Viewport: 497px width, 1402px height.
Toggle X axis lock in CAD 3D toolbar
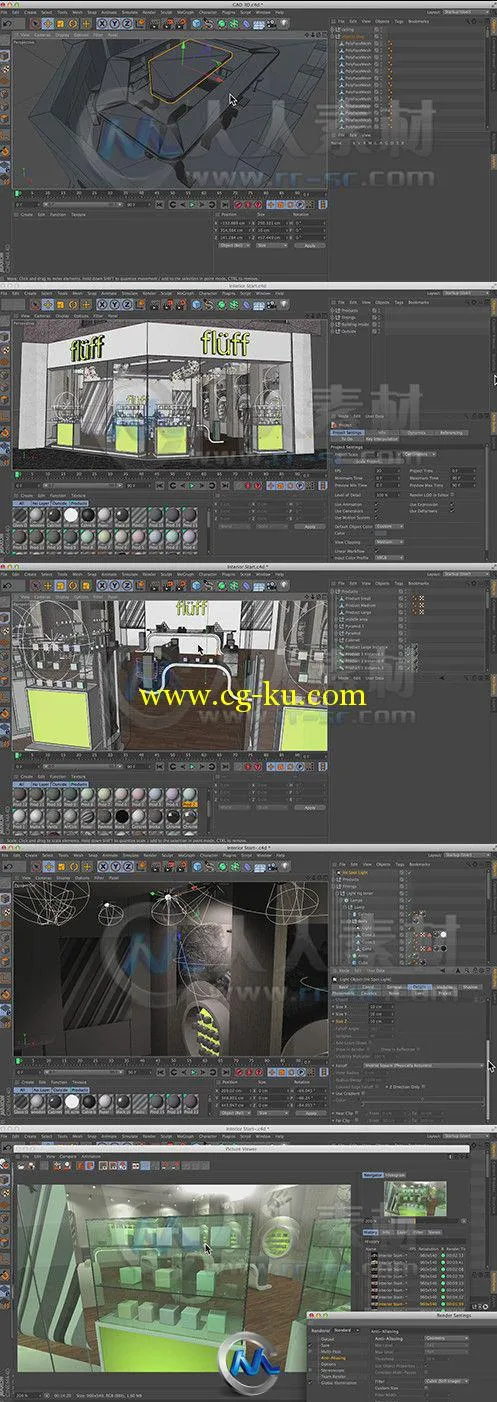(103, 23)
